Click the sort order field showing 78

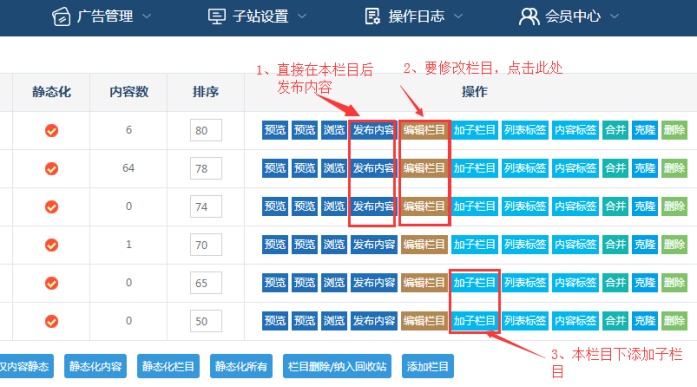(206, 168)
